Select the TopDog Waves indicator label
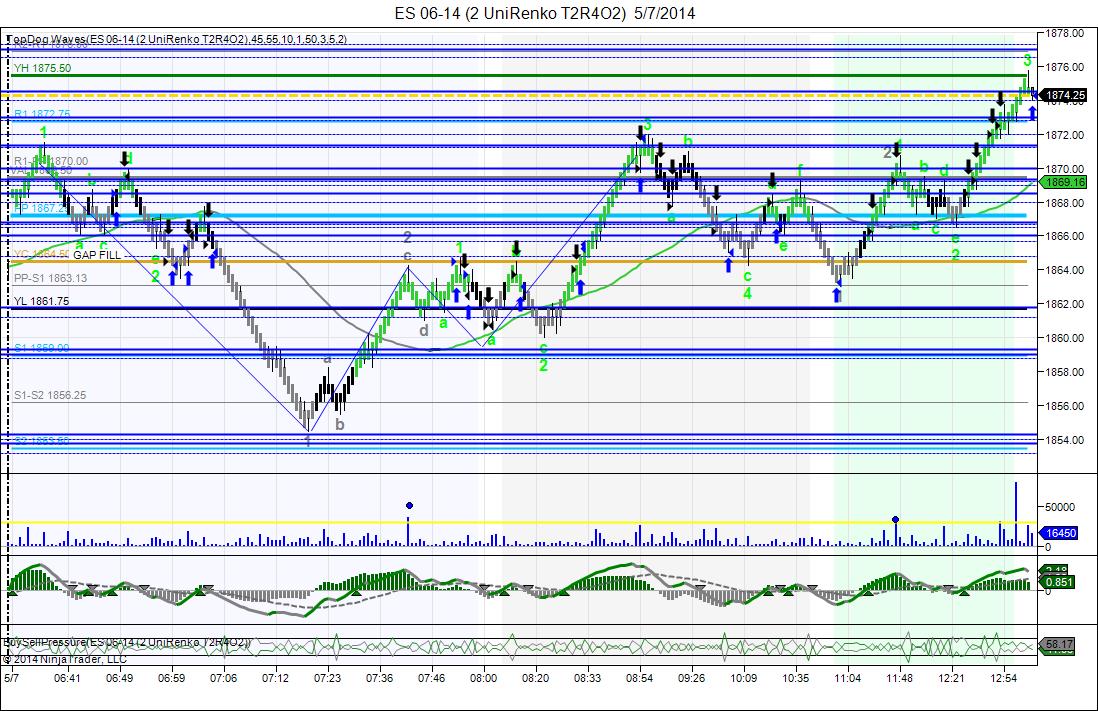The height and width of the screenshot is (711, 1098). click(x=177, y=39)
